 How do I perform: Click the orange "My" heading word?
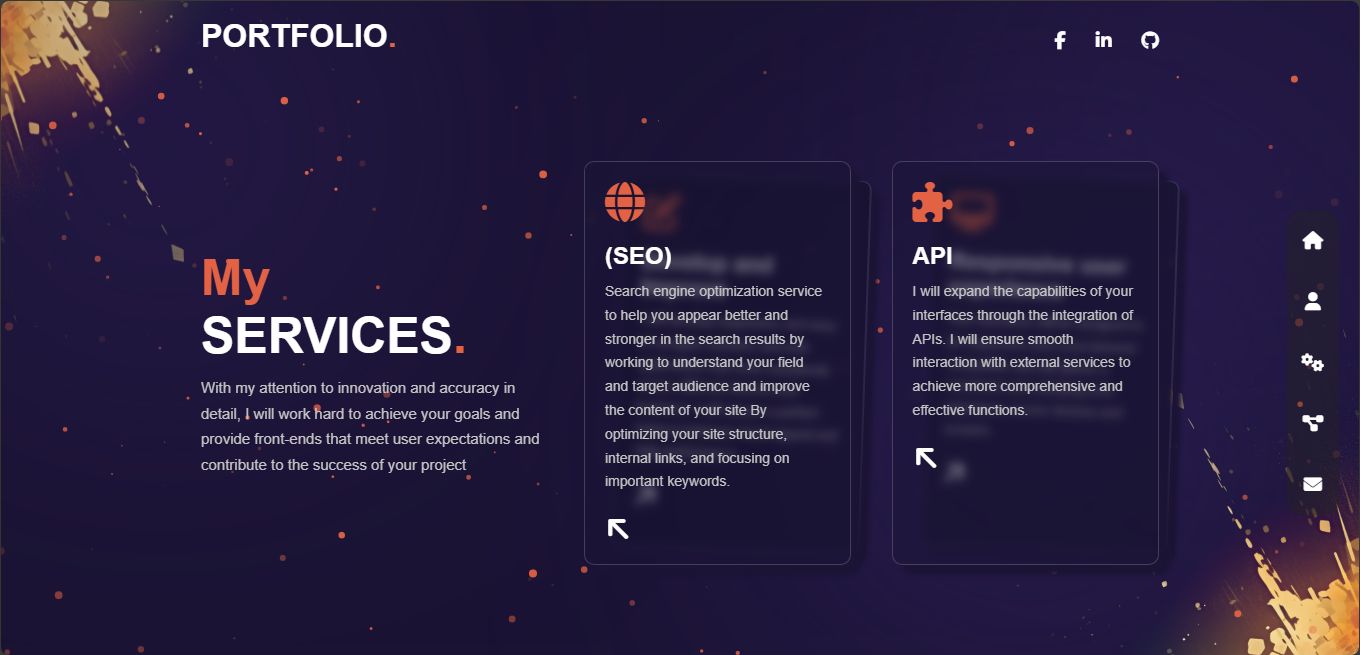tap(235, 278)
